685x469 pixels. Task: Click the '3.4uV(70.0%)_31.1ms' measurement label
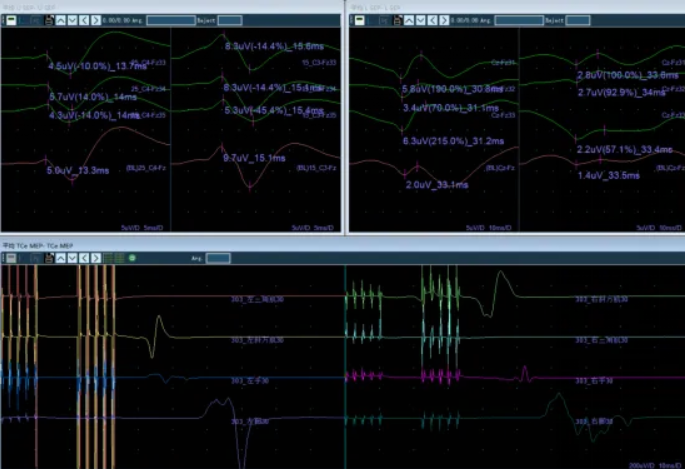pos(451,107)
